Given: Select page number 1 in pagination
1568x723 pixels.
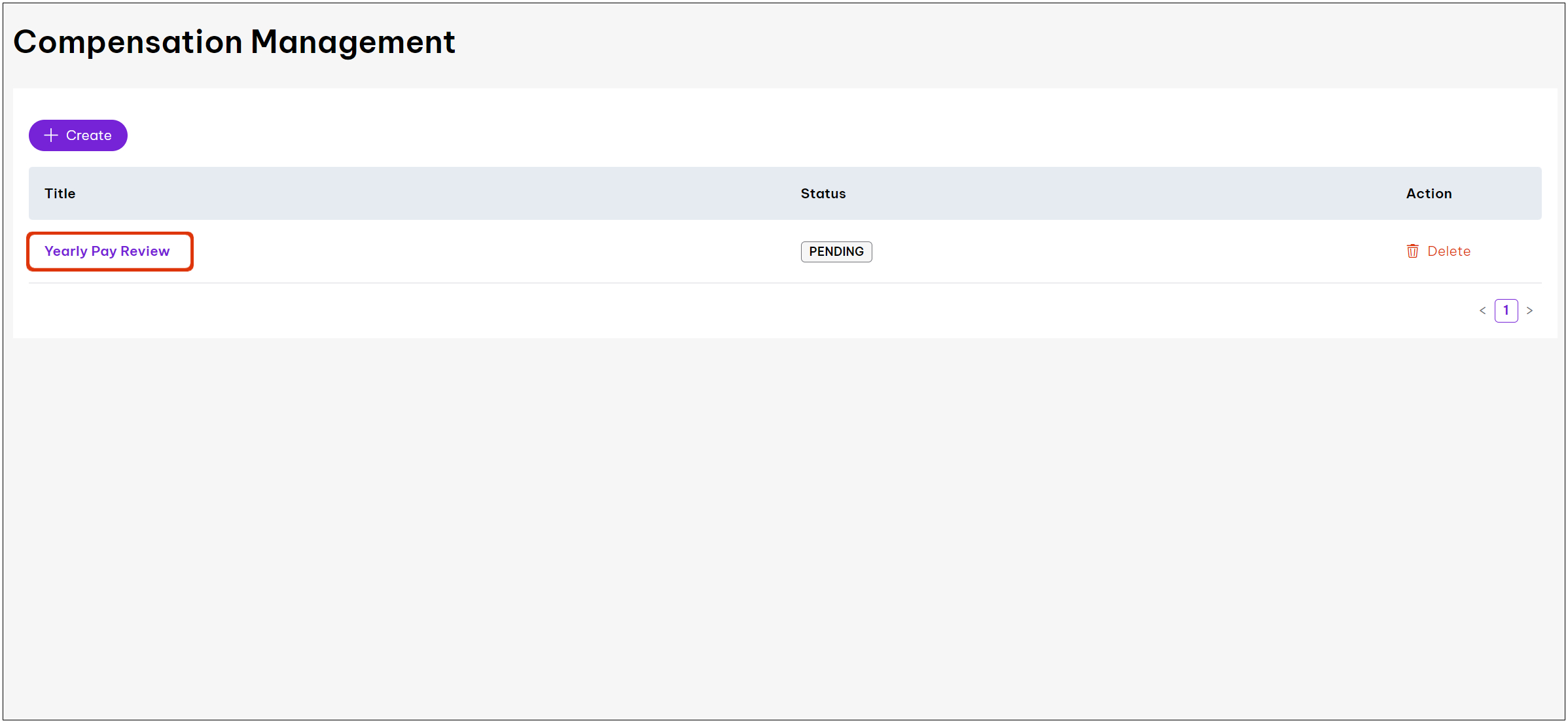Looking at the screenshot, I should [x=1506, y=311].
